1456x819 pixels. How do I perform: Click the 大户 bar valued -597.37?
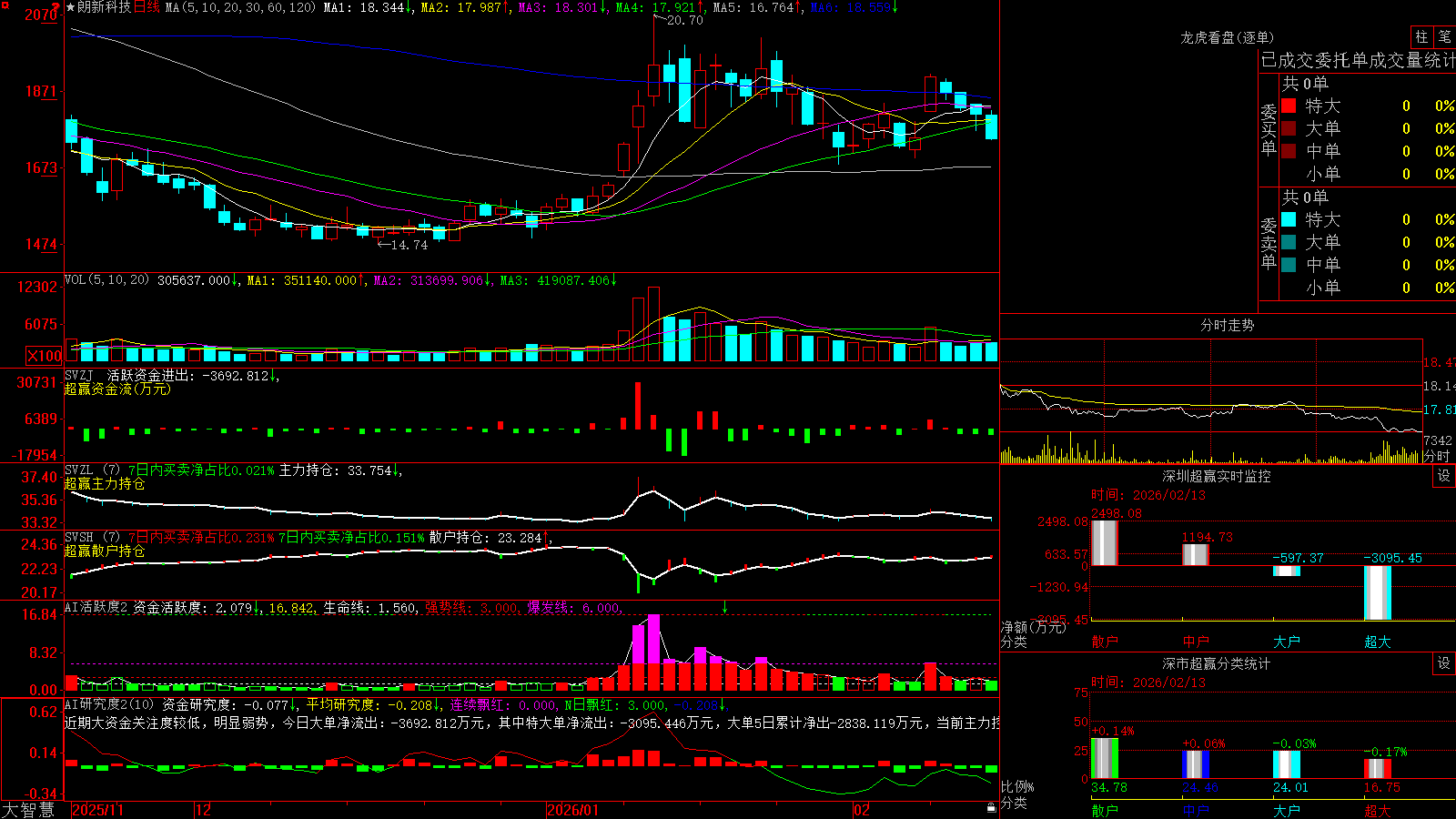1287,571
